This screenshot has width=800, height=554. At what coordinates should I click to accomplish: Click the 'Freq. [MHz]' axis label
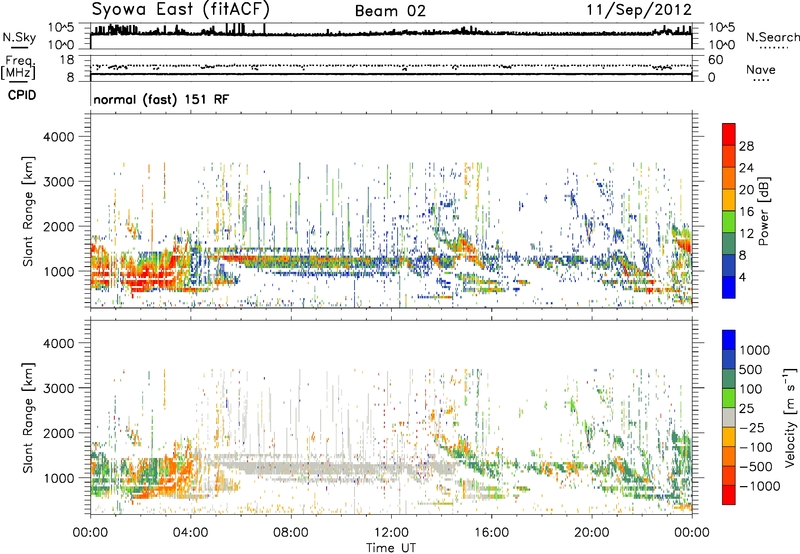(x=18, y=67)
